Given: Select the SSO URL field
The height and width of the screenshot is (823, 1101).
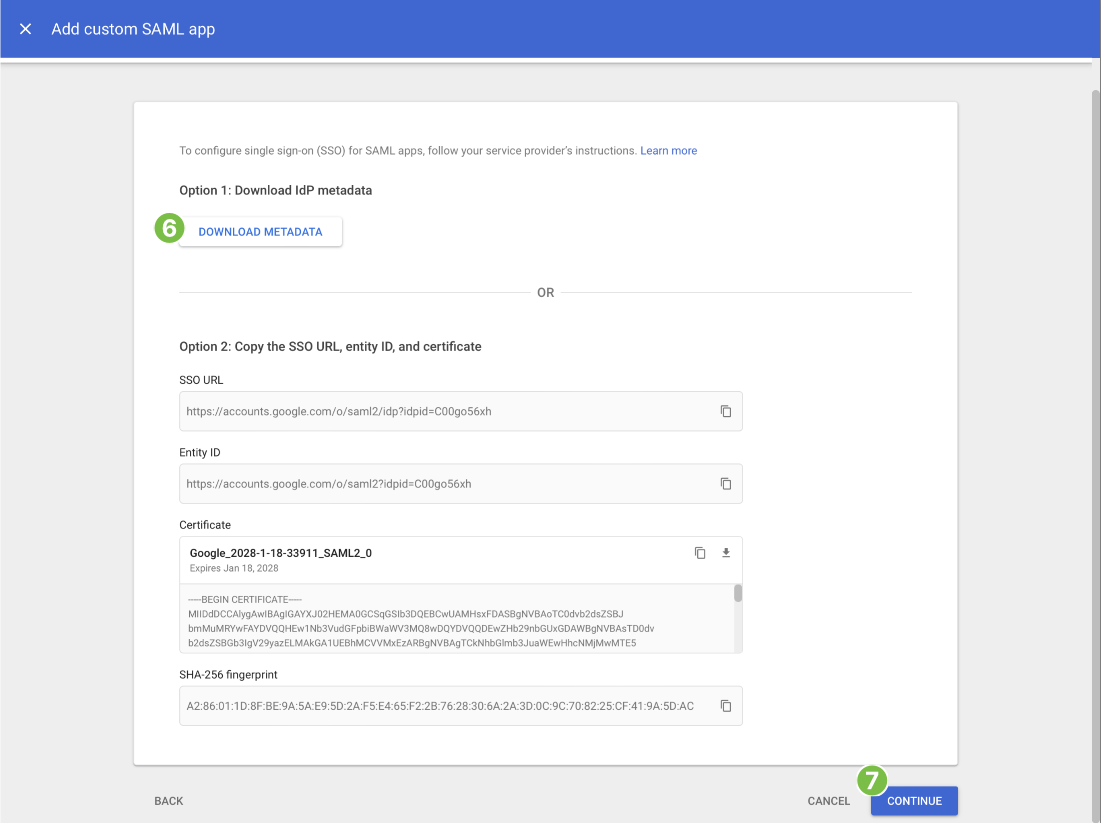Looking at the screenshot, I should (x=461, y=412).
